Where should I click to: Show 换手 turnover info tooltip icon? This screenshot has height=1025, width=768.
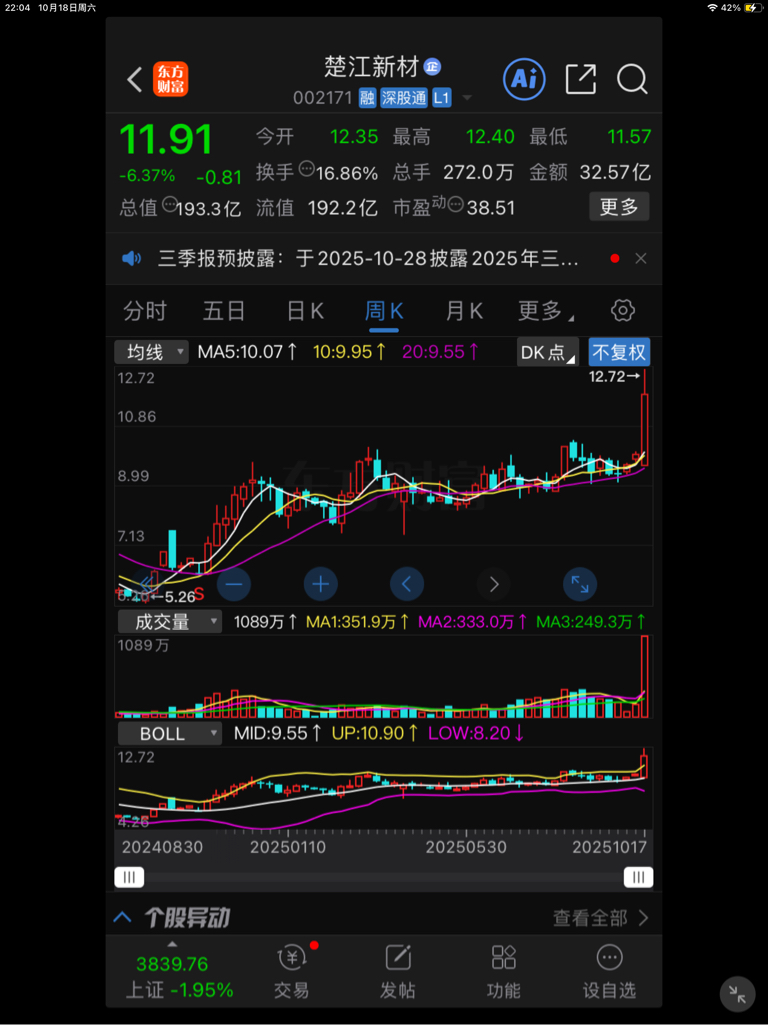pos(306,169)
